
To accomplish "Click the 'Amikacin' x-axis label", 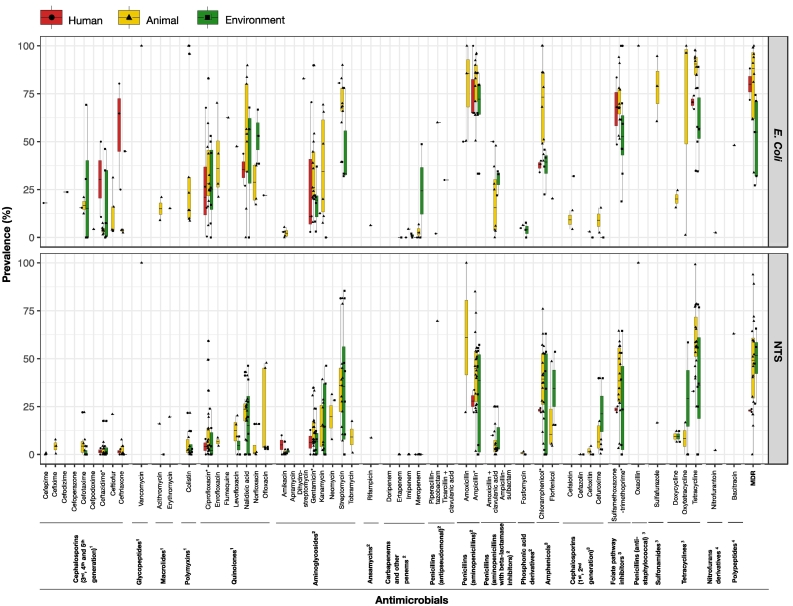I will click(x=284, y=484).
